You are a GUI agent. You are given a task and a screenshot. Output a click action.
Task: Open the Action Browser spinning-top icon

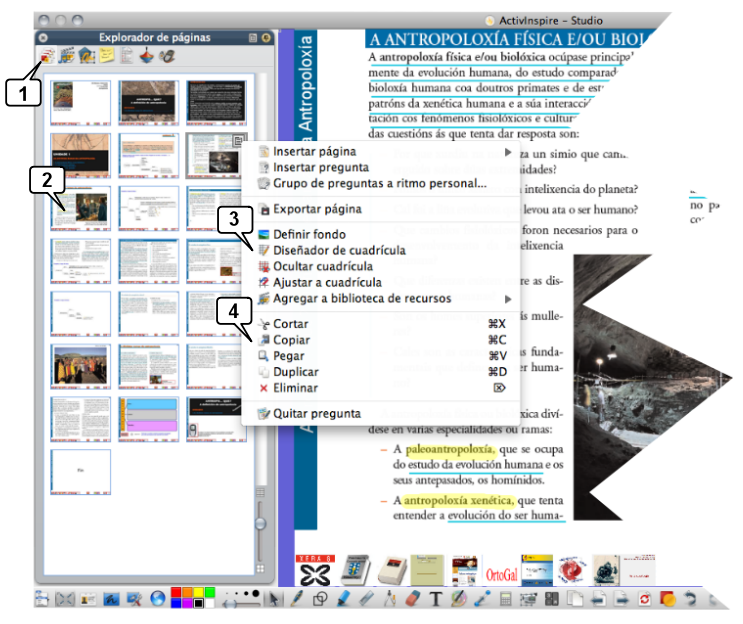(146, 56)
